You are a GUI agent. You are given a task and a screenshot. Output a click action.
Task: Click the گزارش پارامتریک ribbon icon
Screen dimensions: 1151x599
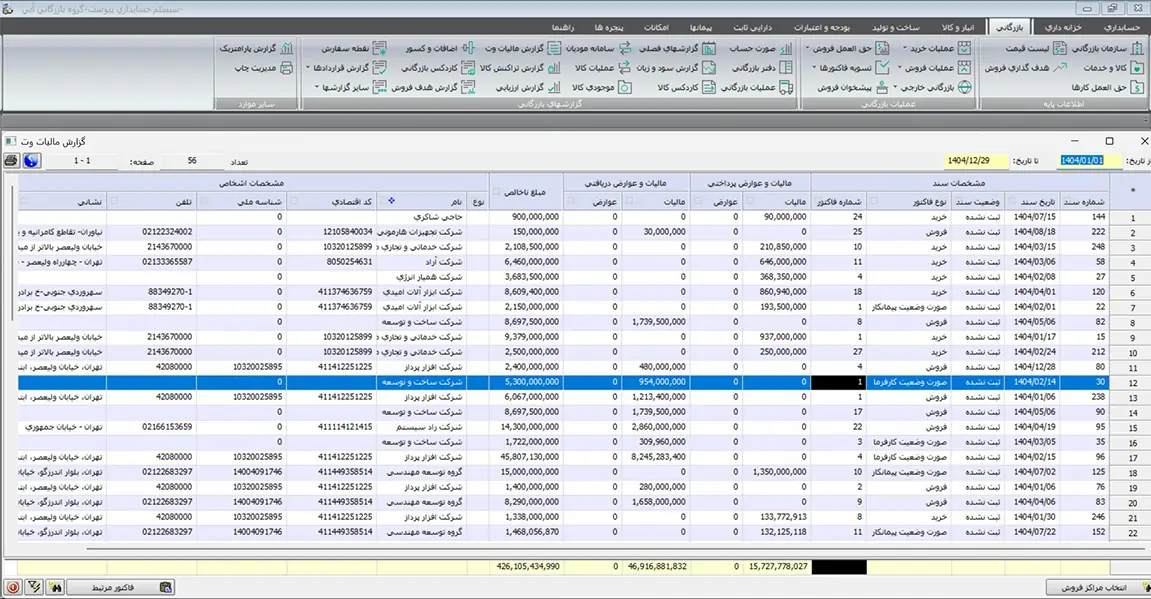click(x=287, y=48)
